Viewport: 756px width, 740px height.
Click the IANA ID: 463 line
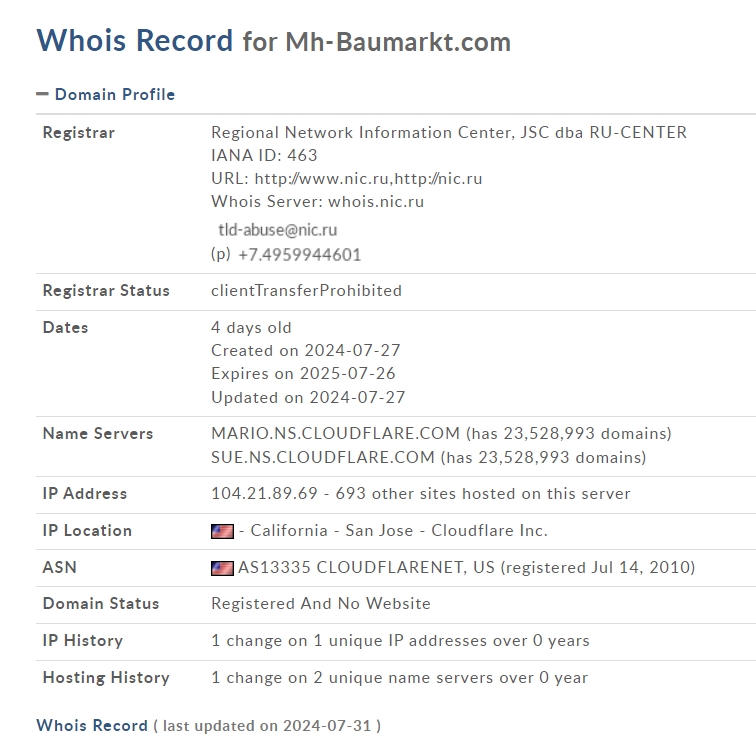tap(264, 155)
